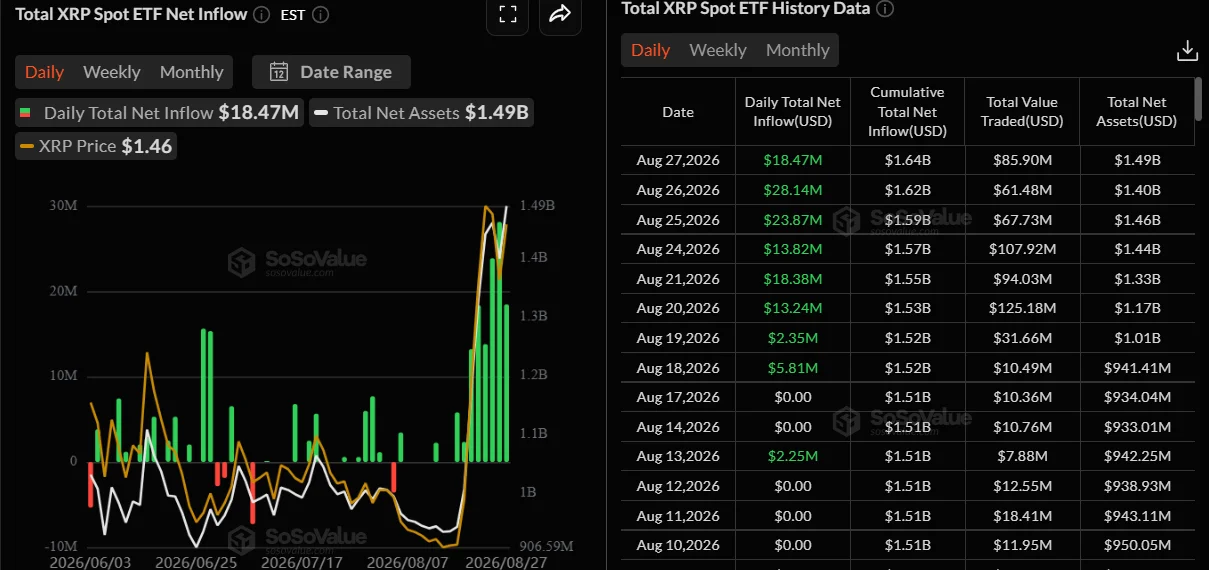The image size is (1209, 570).
Task: Click info icon beside Net Inflow title
Action: [261, 14]
